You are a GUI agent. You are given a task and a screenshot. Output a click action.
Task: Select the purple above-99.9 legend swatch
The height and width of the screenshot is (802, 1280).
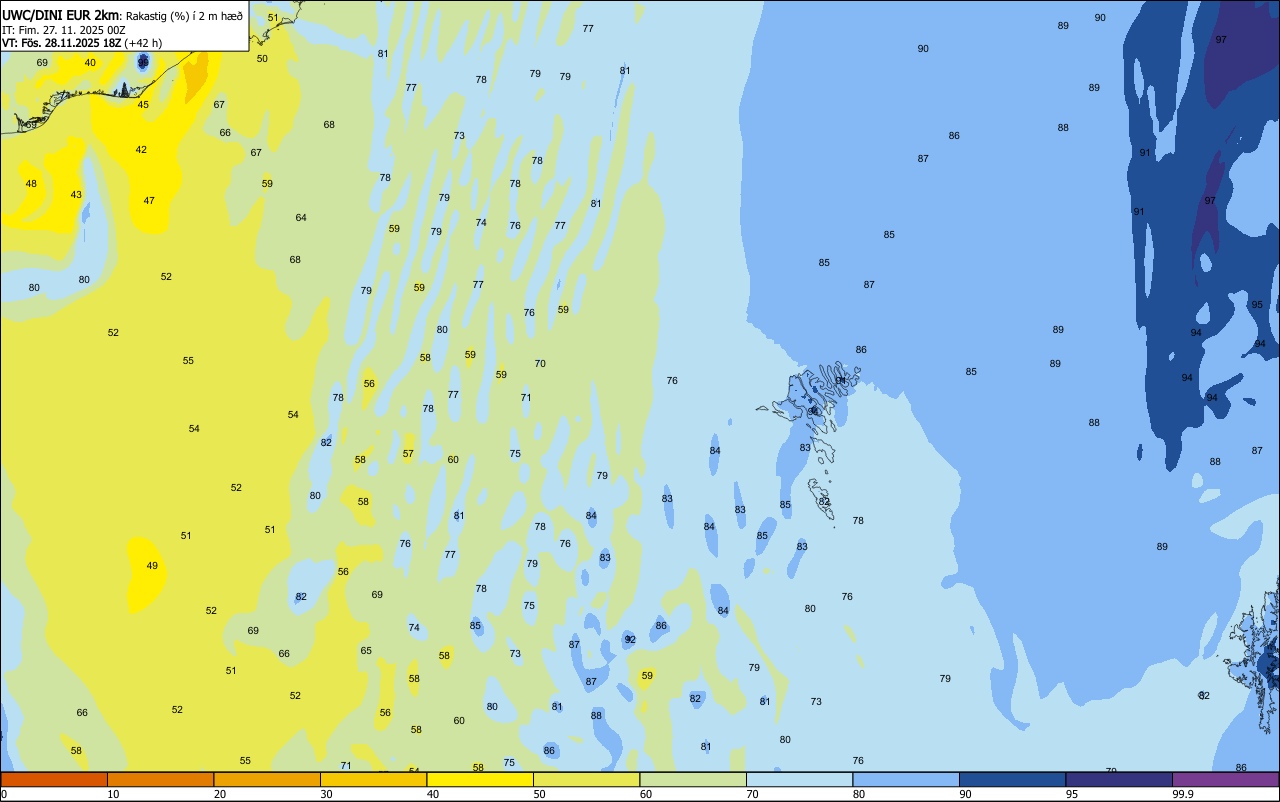[1225, 779]
